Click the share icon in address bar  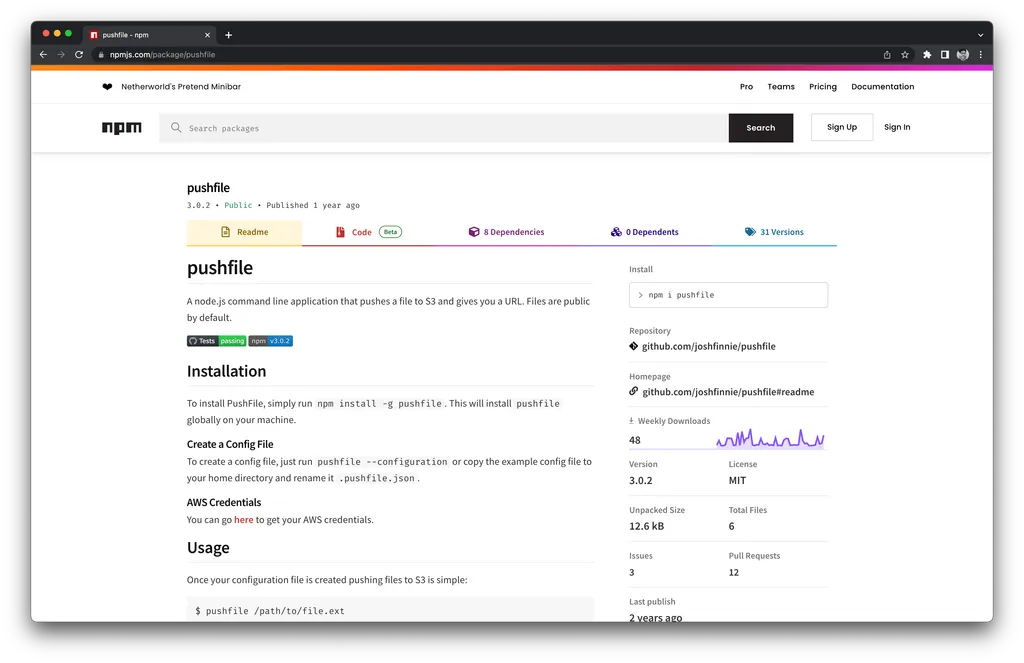[x=887, y=55]
